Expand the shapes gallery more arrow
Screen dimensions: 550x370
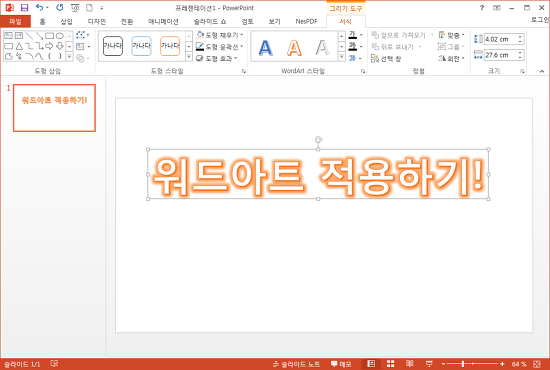point(69,56)
